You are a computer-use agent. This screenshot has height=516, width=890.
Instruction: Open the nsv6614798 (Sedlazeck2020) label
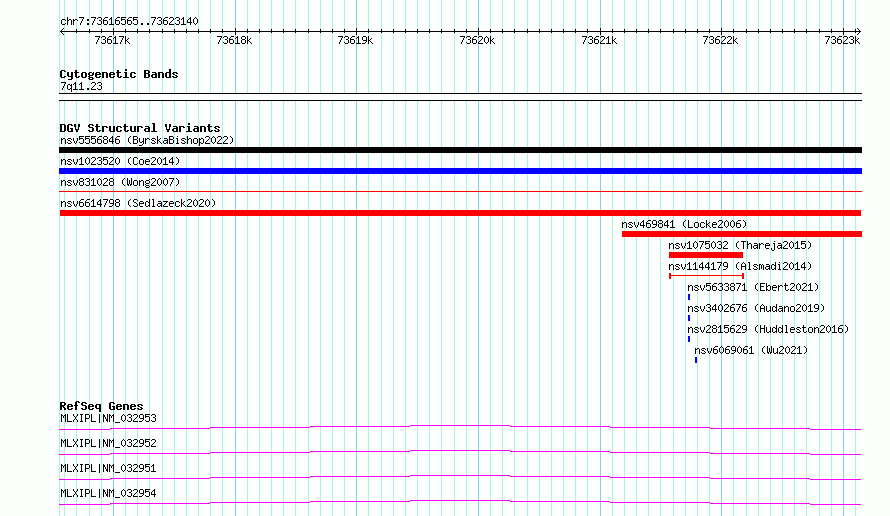coord(138,203)
